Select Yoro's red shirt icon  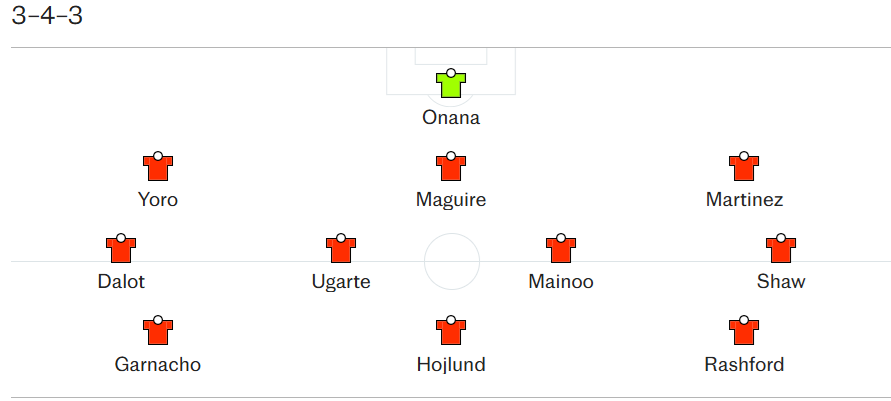tap(158, 167)
